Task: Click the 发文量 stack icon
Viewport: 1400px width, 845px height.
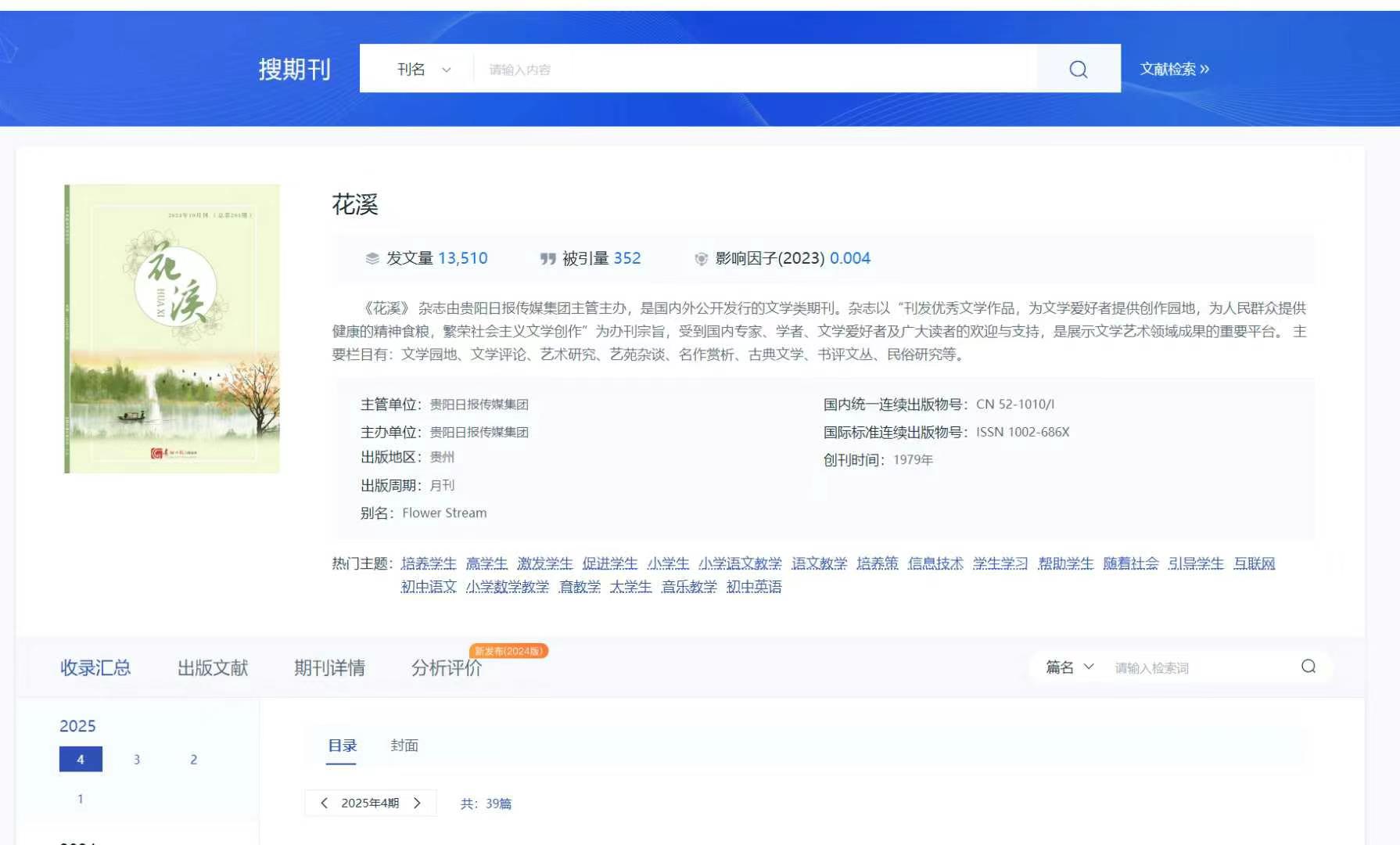Action: coord(372,258)
